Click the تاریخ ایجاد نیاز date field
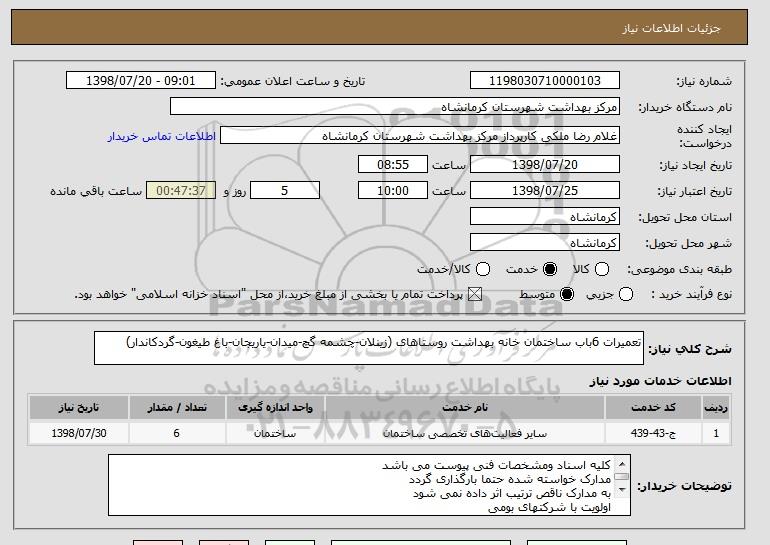Image resolution: width=770 pixels, height=545 pixels. pos(545,164)
